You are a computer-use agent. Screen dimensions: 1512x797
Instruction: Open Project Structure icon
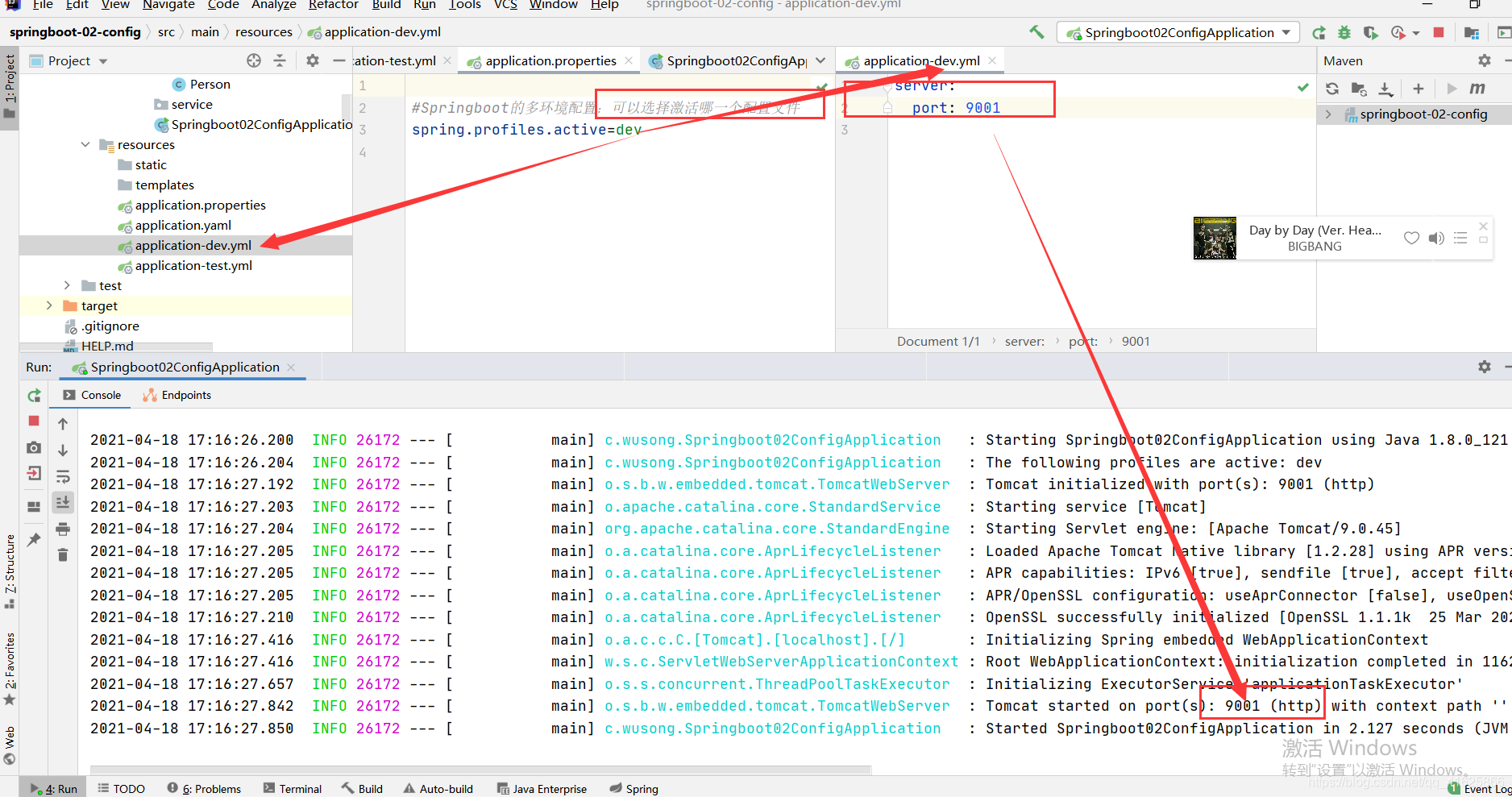pos(1472,33)
